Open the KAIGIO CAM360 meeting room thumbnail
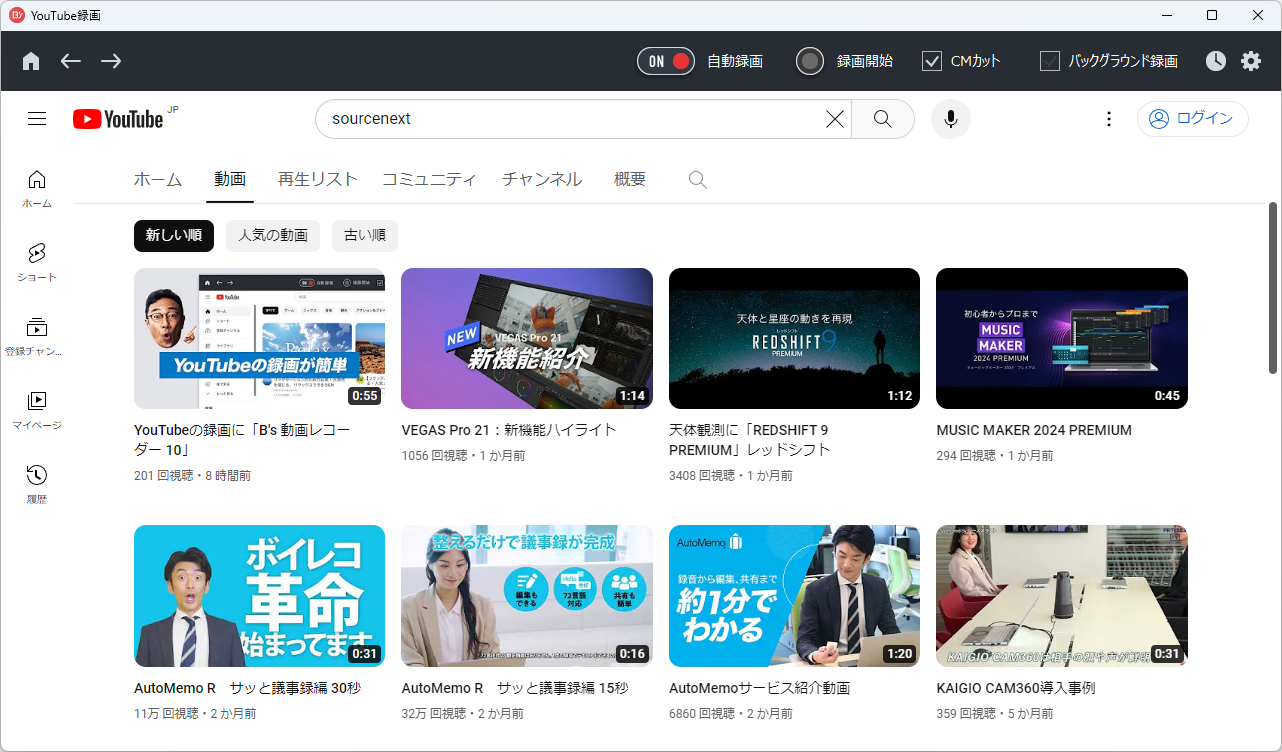The image size is (1282, 752). (x=1062, y=596)
